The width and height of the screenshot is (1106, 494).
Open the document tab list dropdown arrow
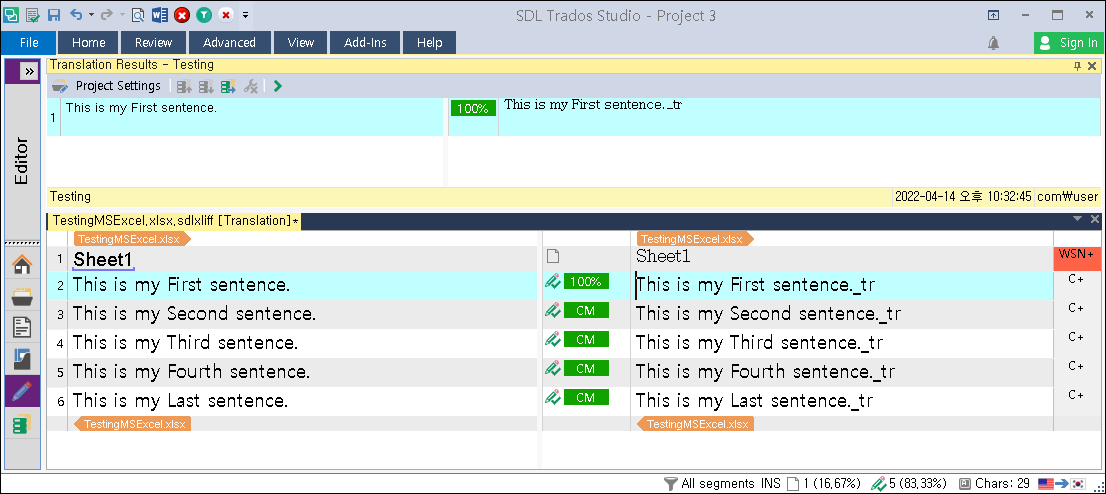(1077, 219)
